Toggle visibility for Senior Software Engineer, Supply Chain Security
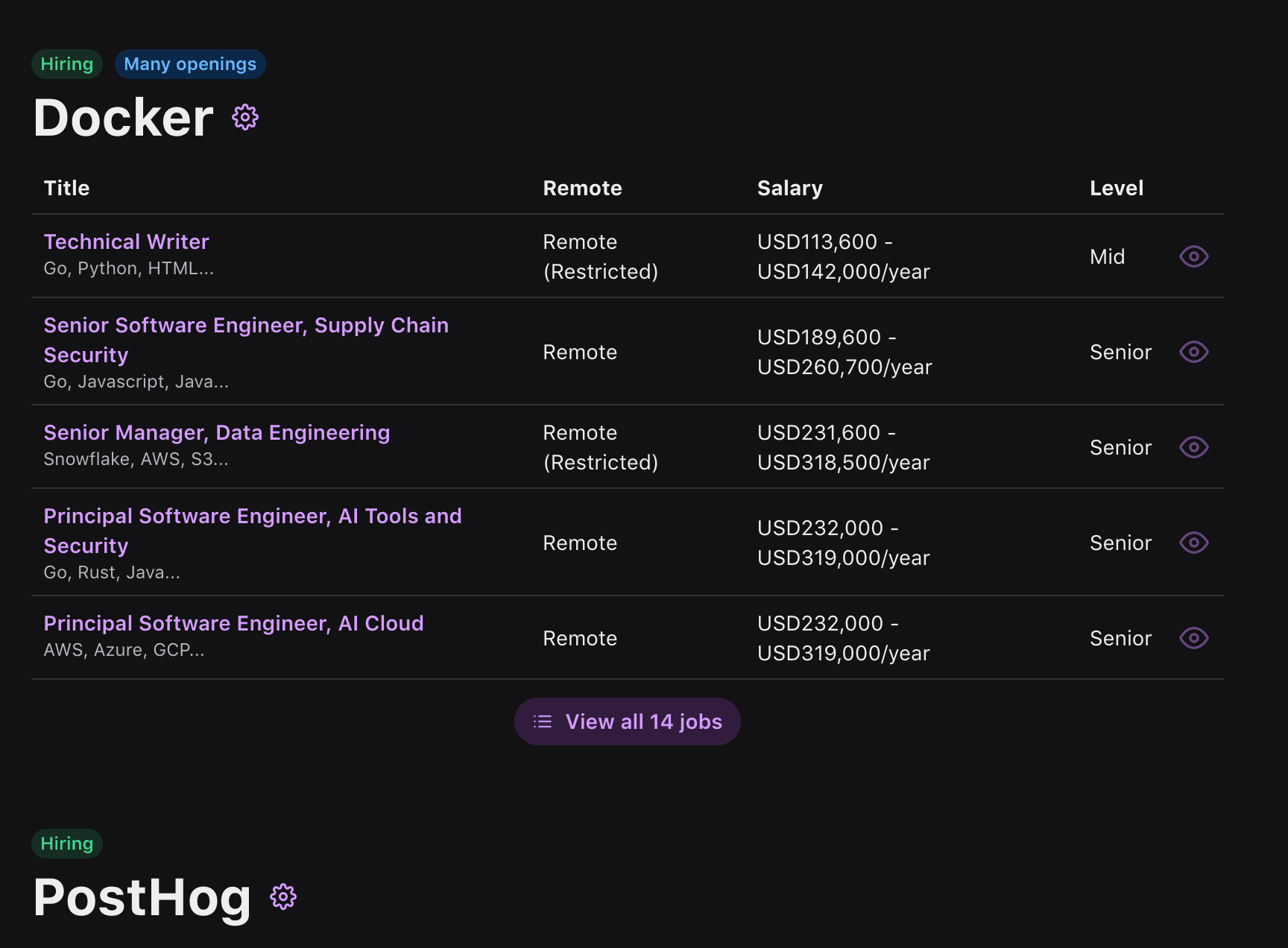The height and width of the screenshot is (948, 1288). pos(1193,352)
